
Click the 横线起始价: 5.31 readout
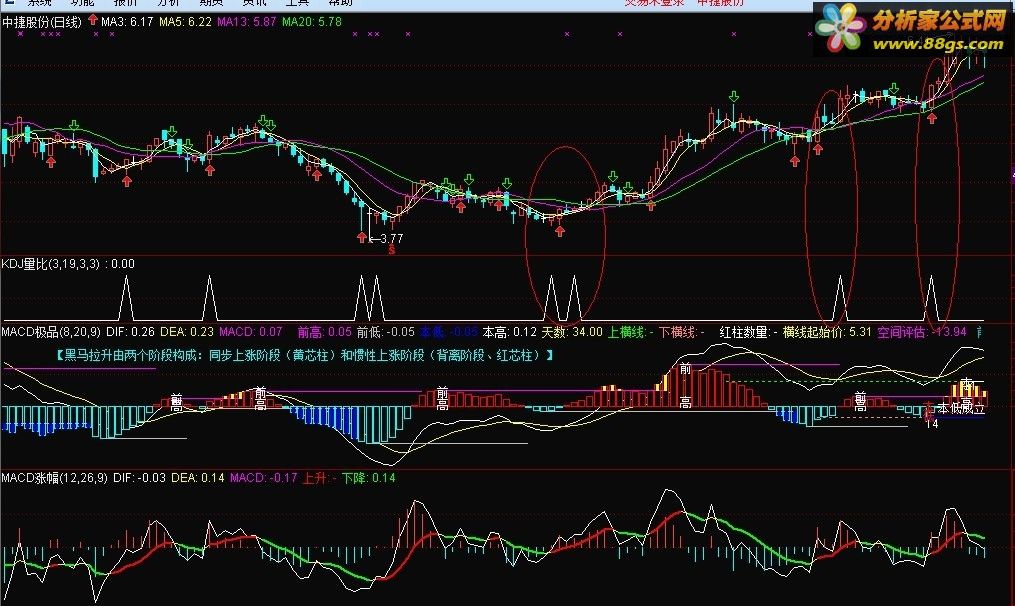[827, 331]
